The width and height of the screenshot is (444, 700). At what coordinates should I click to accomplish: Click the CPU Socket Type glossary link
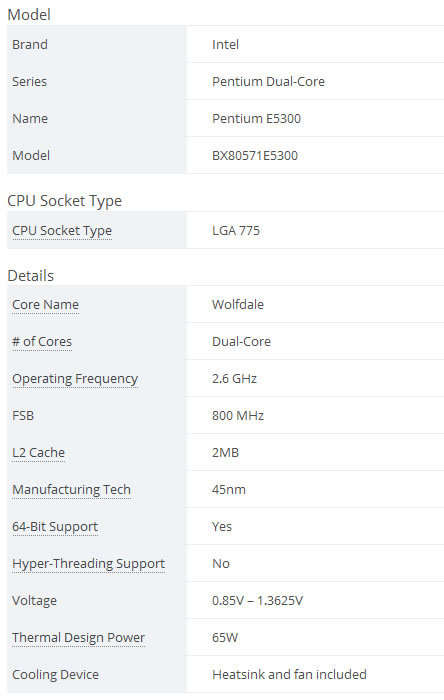[62, 231]
